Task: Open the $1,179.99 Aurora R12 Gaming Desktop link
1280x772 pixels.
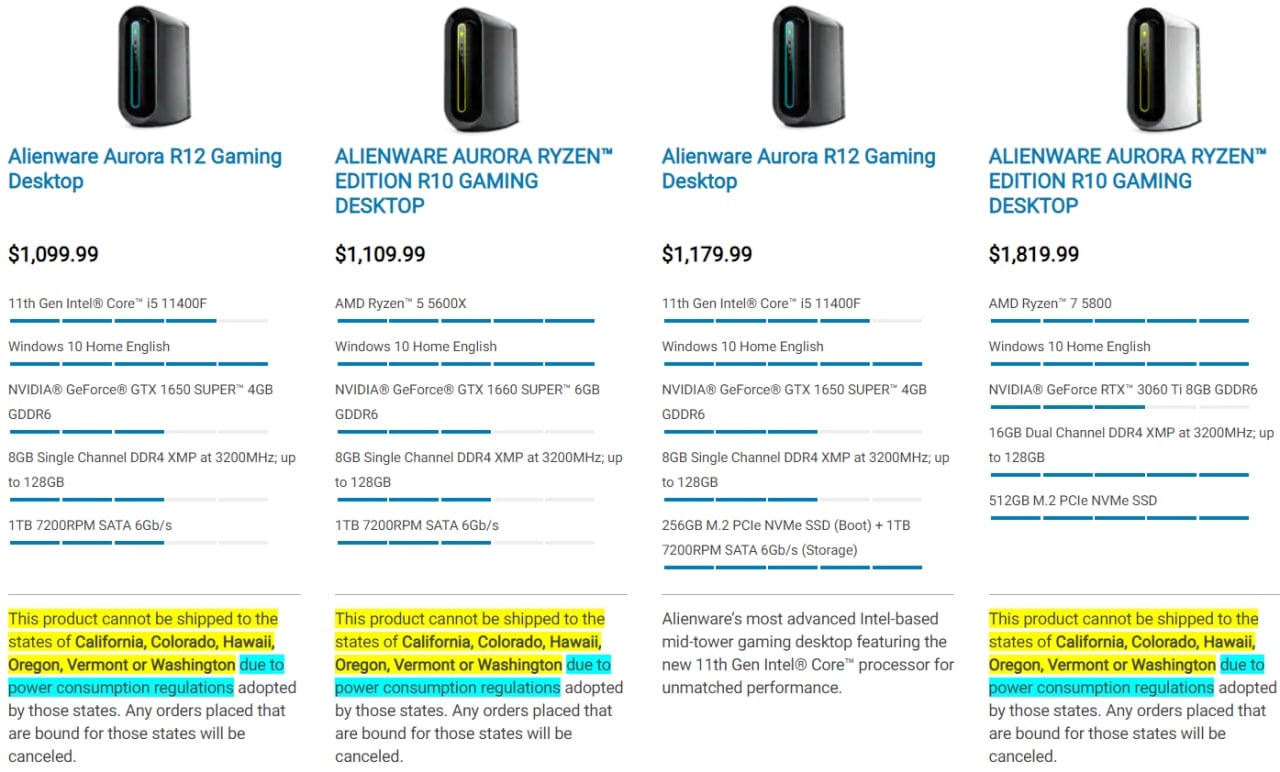Action: point(799,169)
